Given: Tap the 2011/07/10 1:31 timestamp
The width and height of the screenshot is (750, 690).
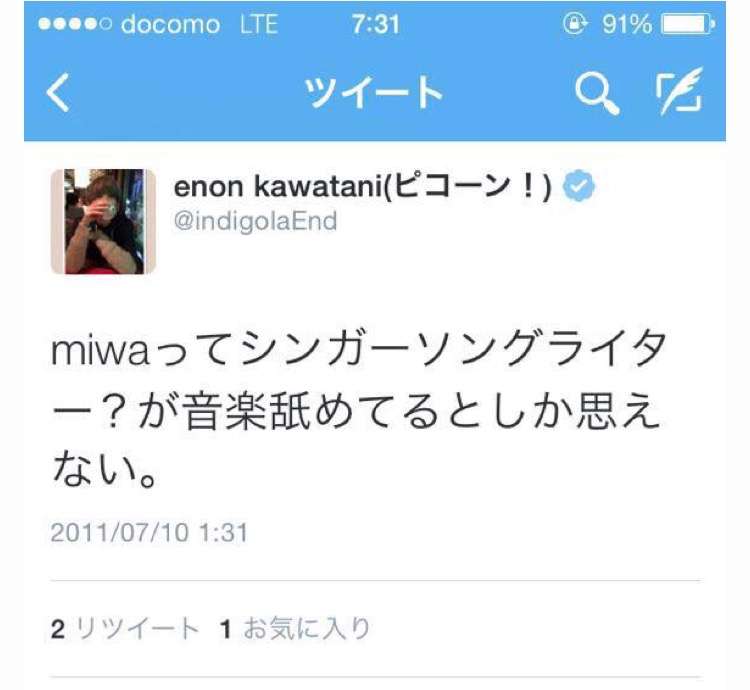Looking at the screenshot, I should pos(149,533).
